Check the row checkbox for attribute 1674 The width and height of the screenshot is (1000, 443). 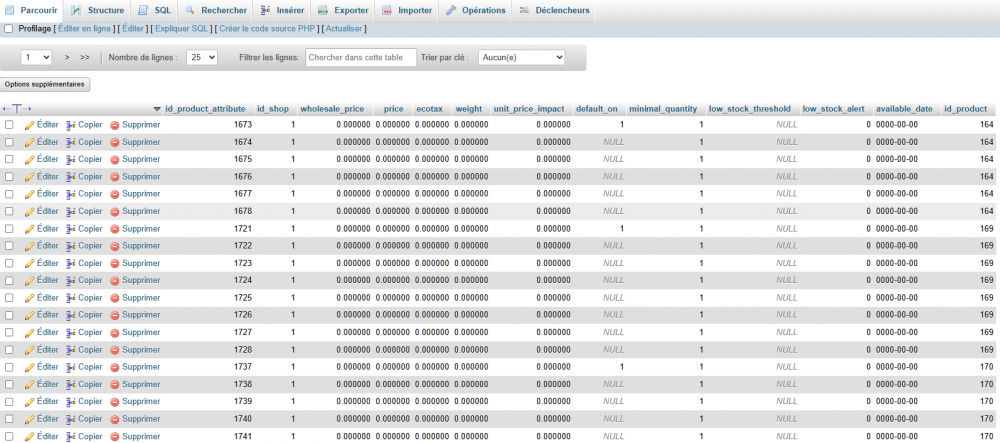click(9, 142)
